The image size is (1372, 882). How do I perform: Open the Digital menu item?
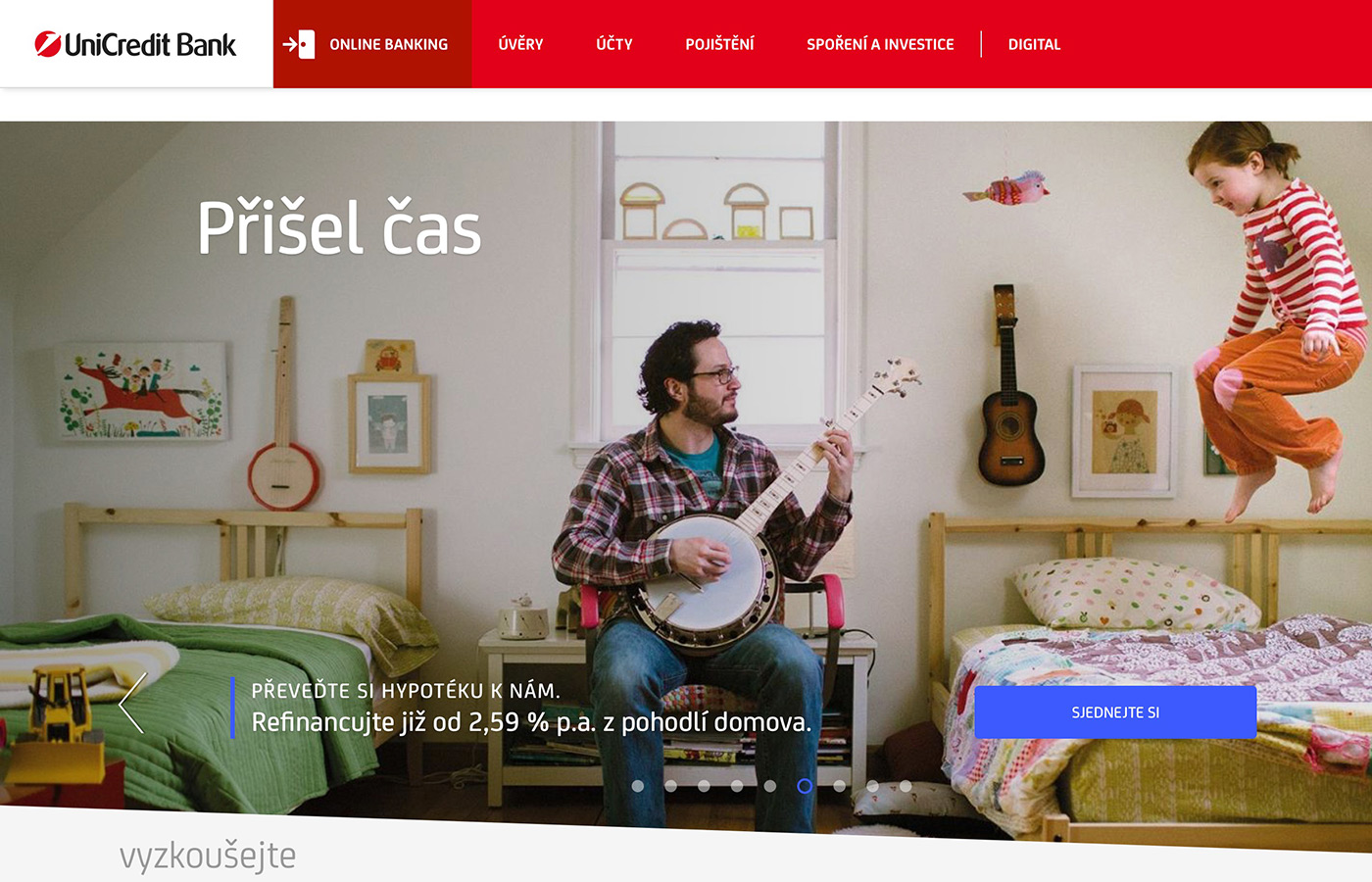(1034, 44)
